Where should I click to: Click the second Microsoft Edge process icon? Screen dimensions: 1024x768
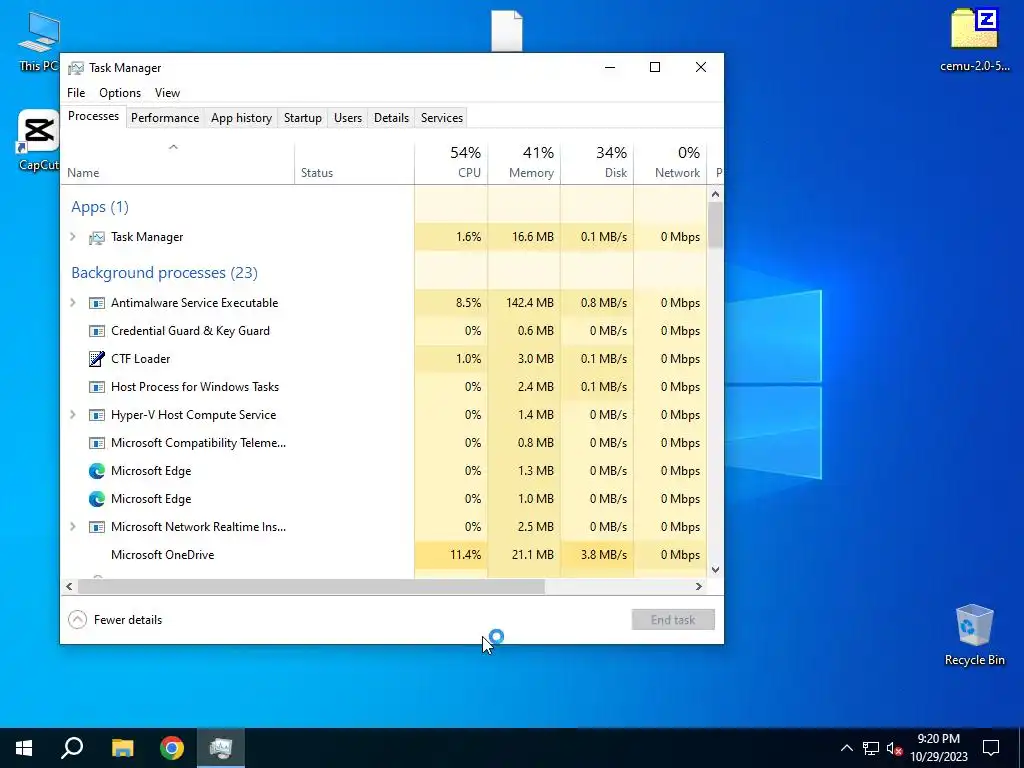tap(97, 499)
